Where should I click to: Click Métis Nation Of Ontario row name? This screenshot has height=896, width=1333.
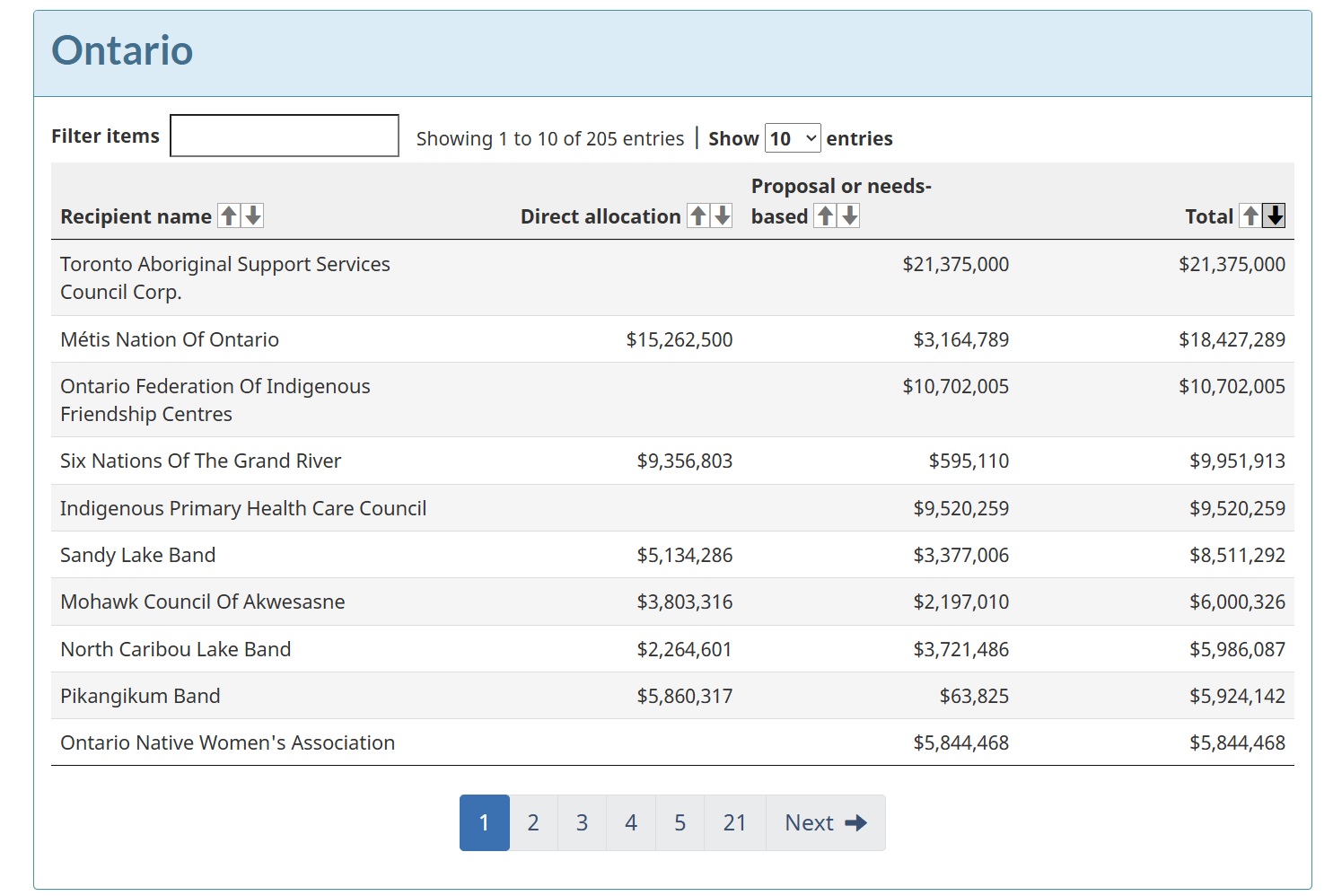[x=170, y=339]
